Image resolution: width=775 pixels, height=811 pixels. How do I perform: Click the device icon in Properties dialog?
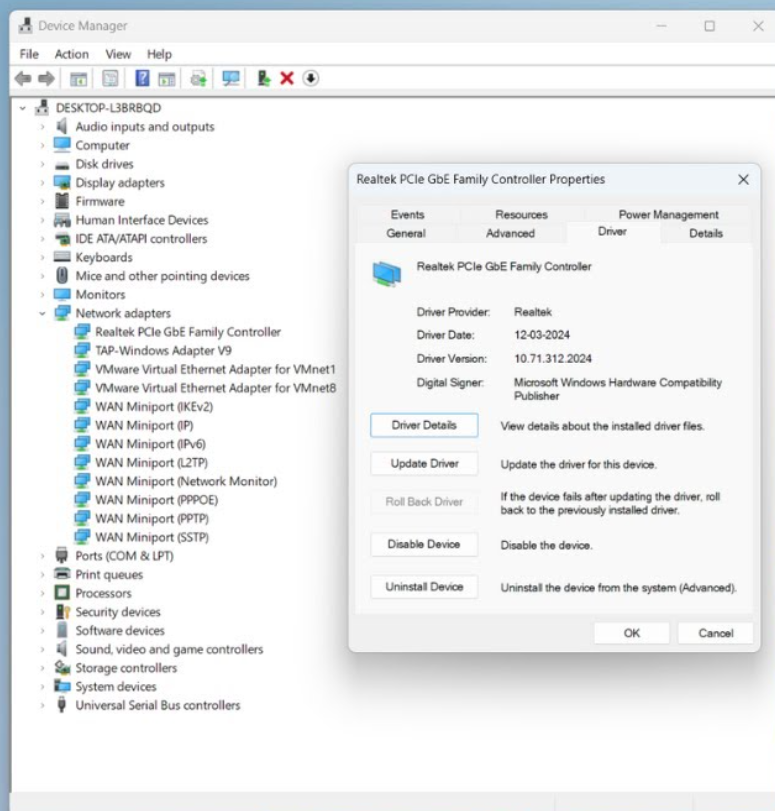(387, 274)
